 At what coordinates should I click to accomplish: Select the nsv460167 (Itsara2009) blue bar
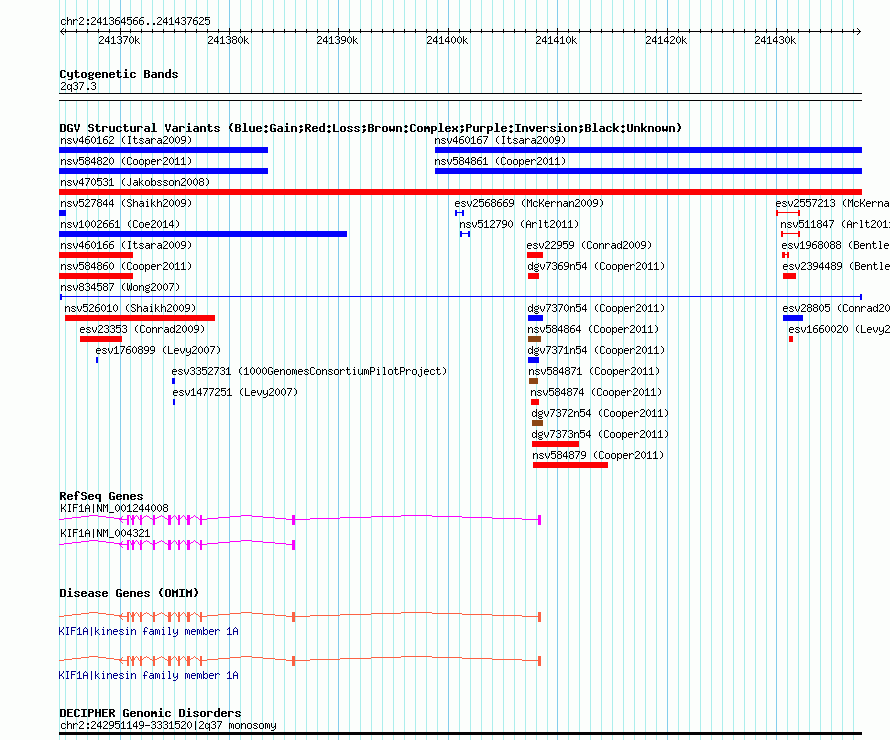648,150
